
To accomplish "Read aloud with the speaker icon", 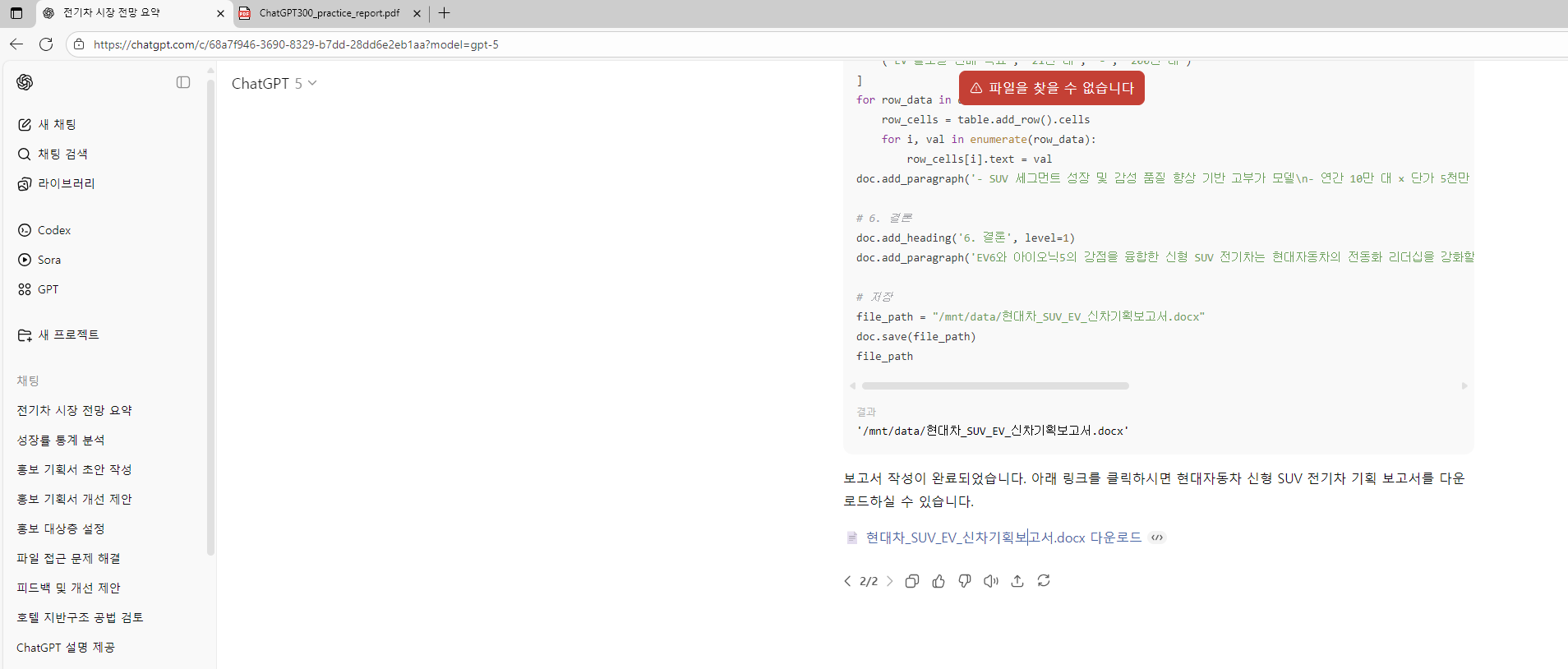I will (991, 581).
